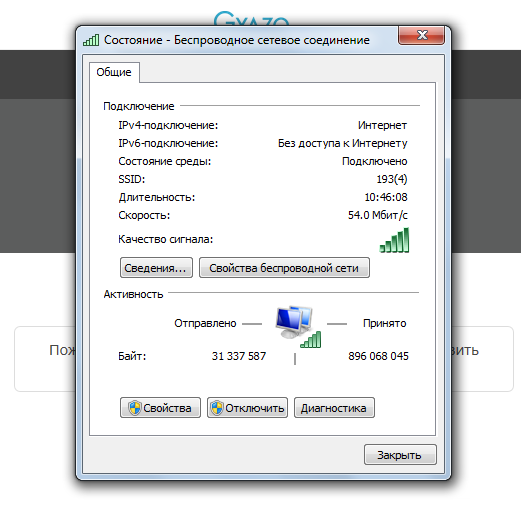Click the SSID value 193(4)
Image resolution: width=521 pixels, height=512 pixels.
(392, 179)
